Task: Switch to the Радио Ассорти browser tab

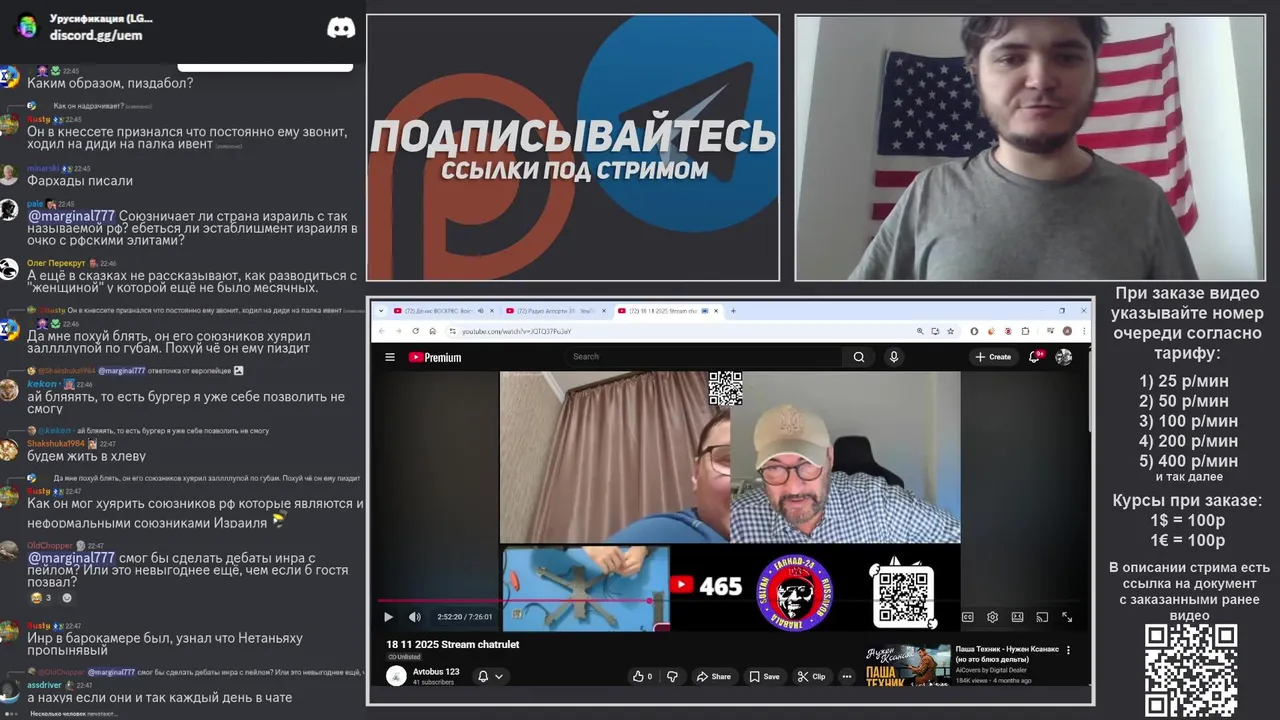Action: [556, 311]
